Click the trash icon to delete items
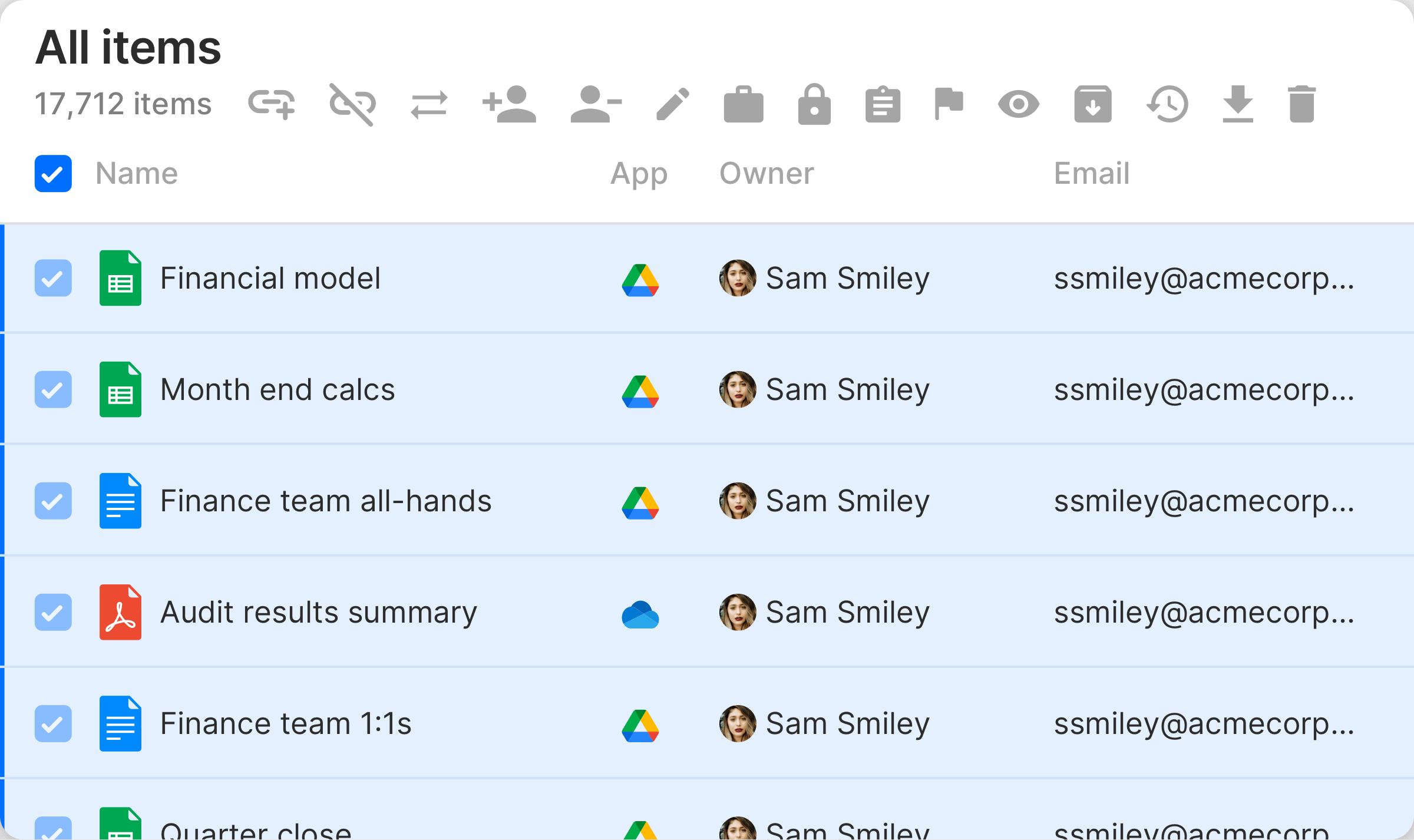The height and width of the screenshot is (840, 1414). [1302, 104]
